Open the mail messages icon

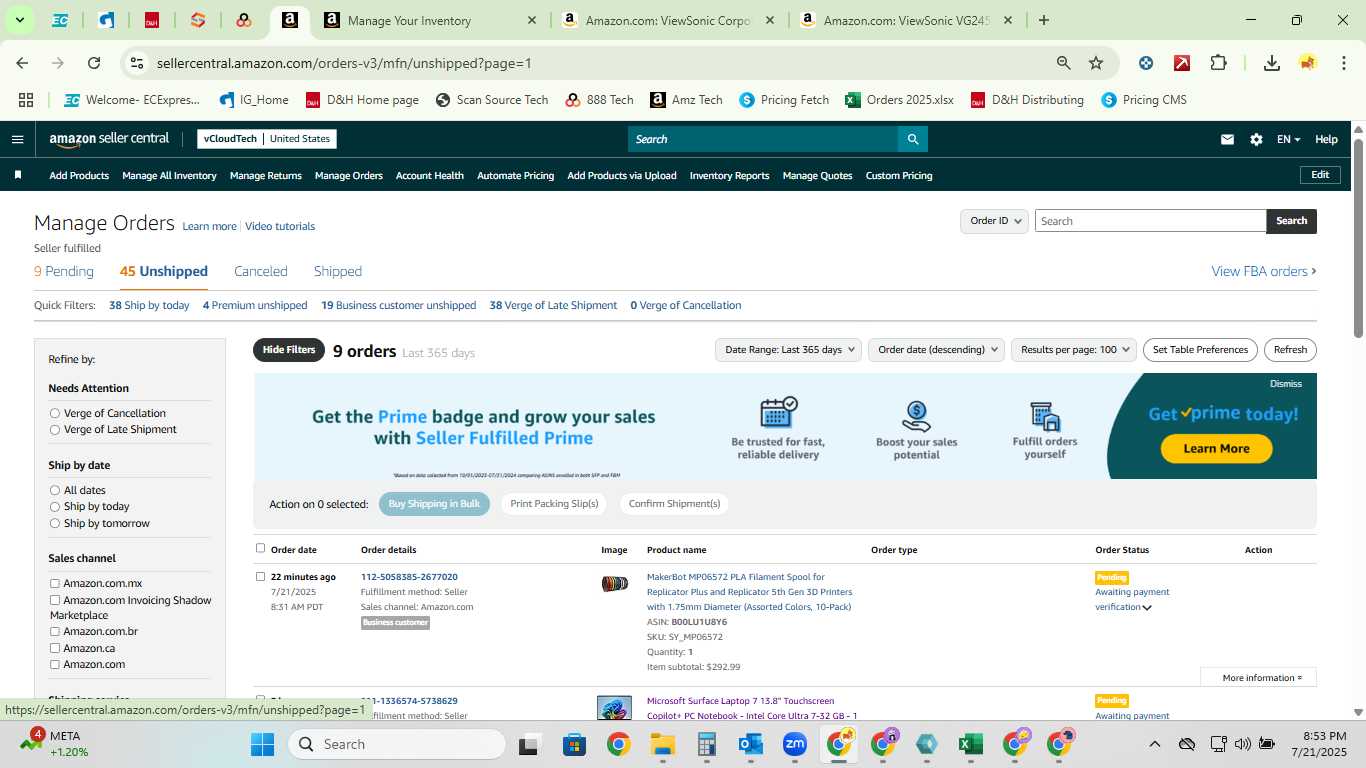1227,139
